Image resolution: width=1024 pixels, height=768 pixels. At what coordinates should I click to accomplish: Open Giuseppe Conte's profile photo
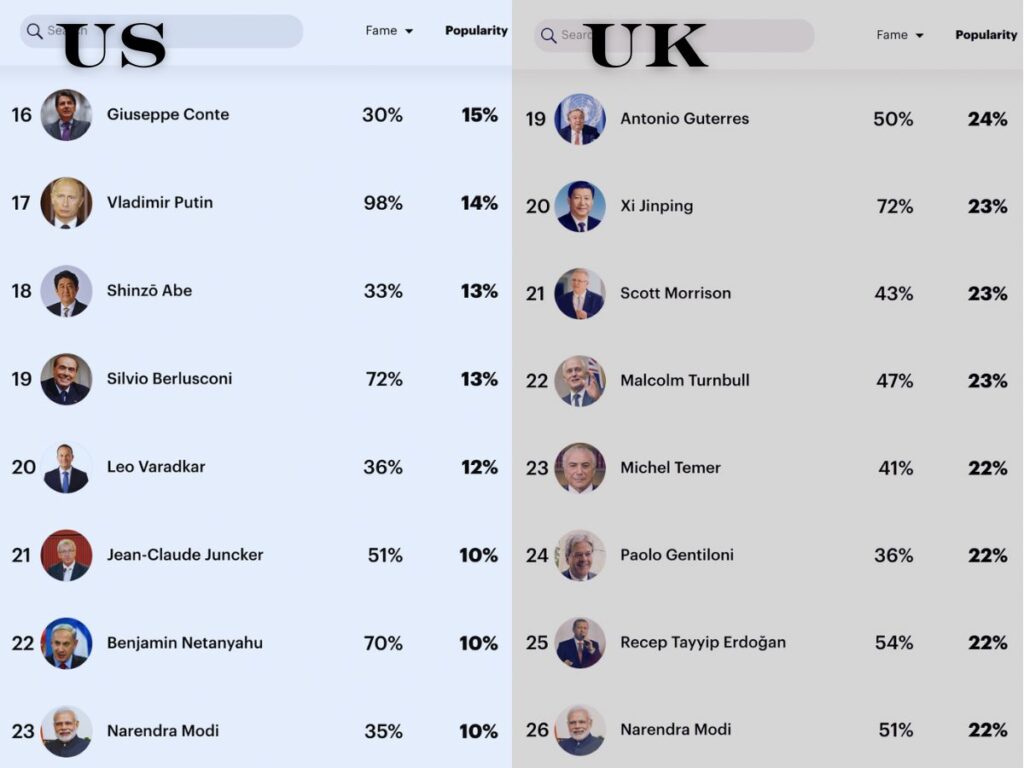[x=66, y=115]
